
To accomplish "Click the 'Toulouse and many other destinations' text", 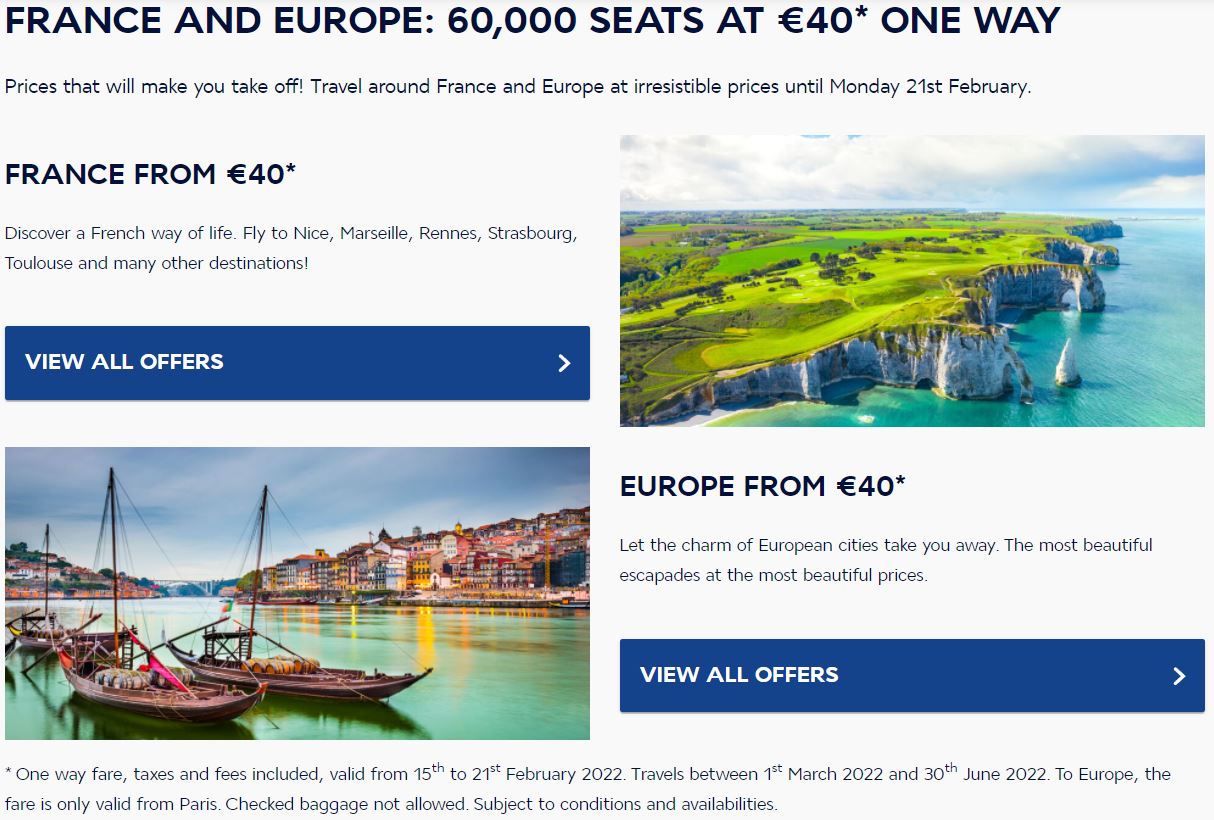I will [x=157, y=263].
